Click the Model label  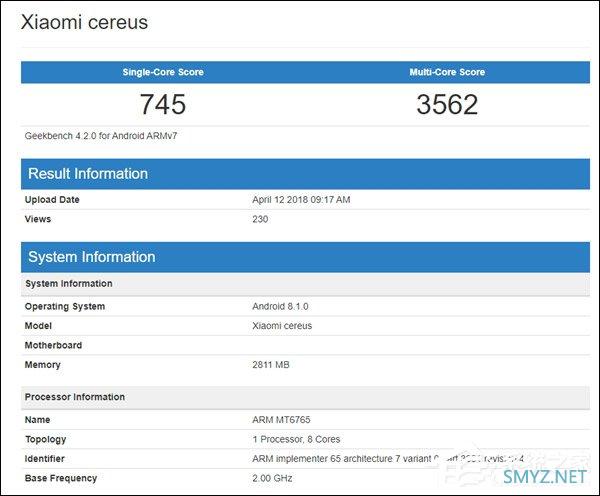coord(38,326)
